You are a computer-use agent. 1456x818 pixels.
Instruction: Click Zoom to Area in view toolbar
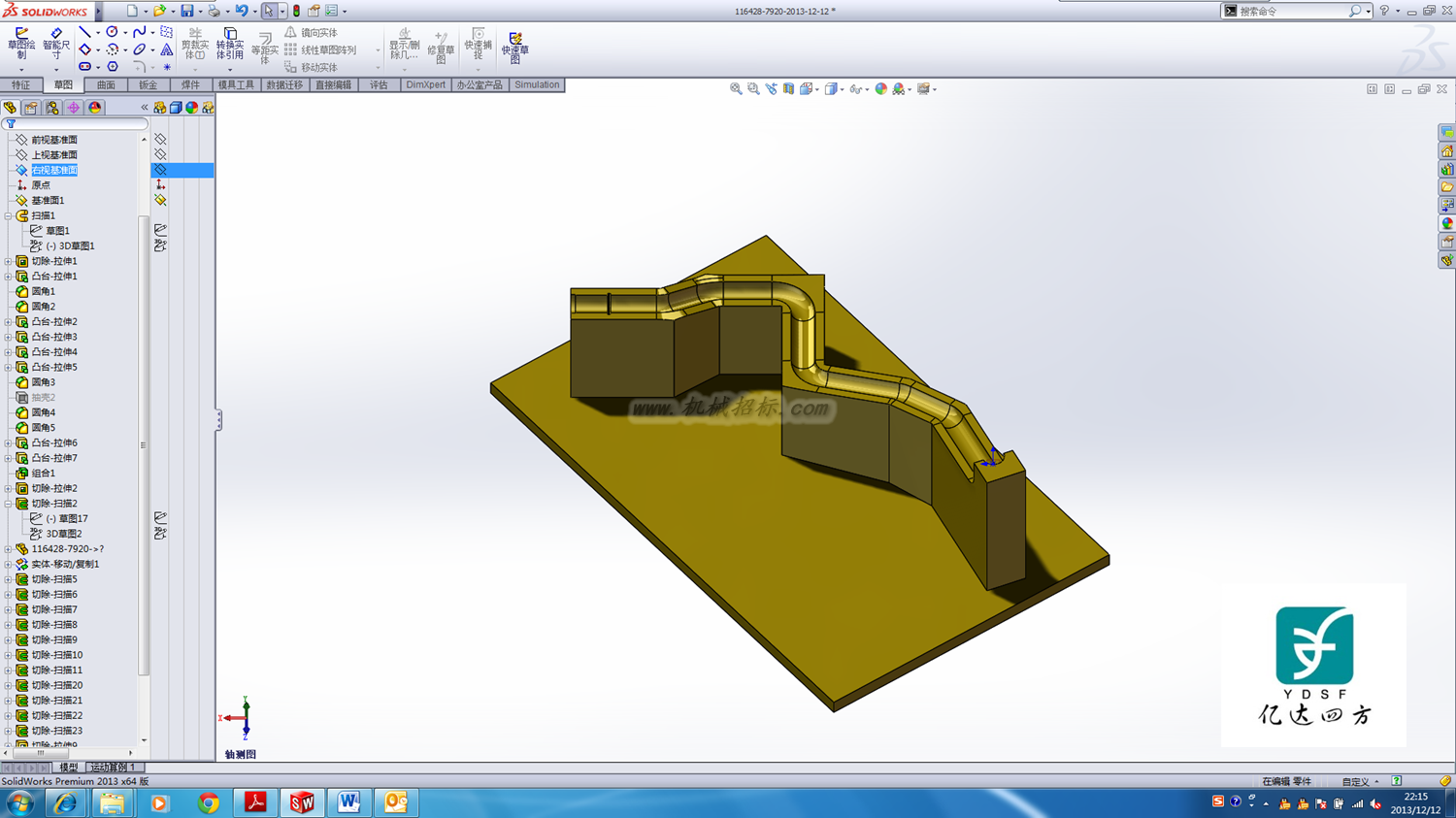[x=753, y=88]
